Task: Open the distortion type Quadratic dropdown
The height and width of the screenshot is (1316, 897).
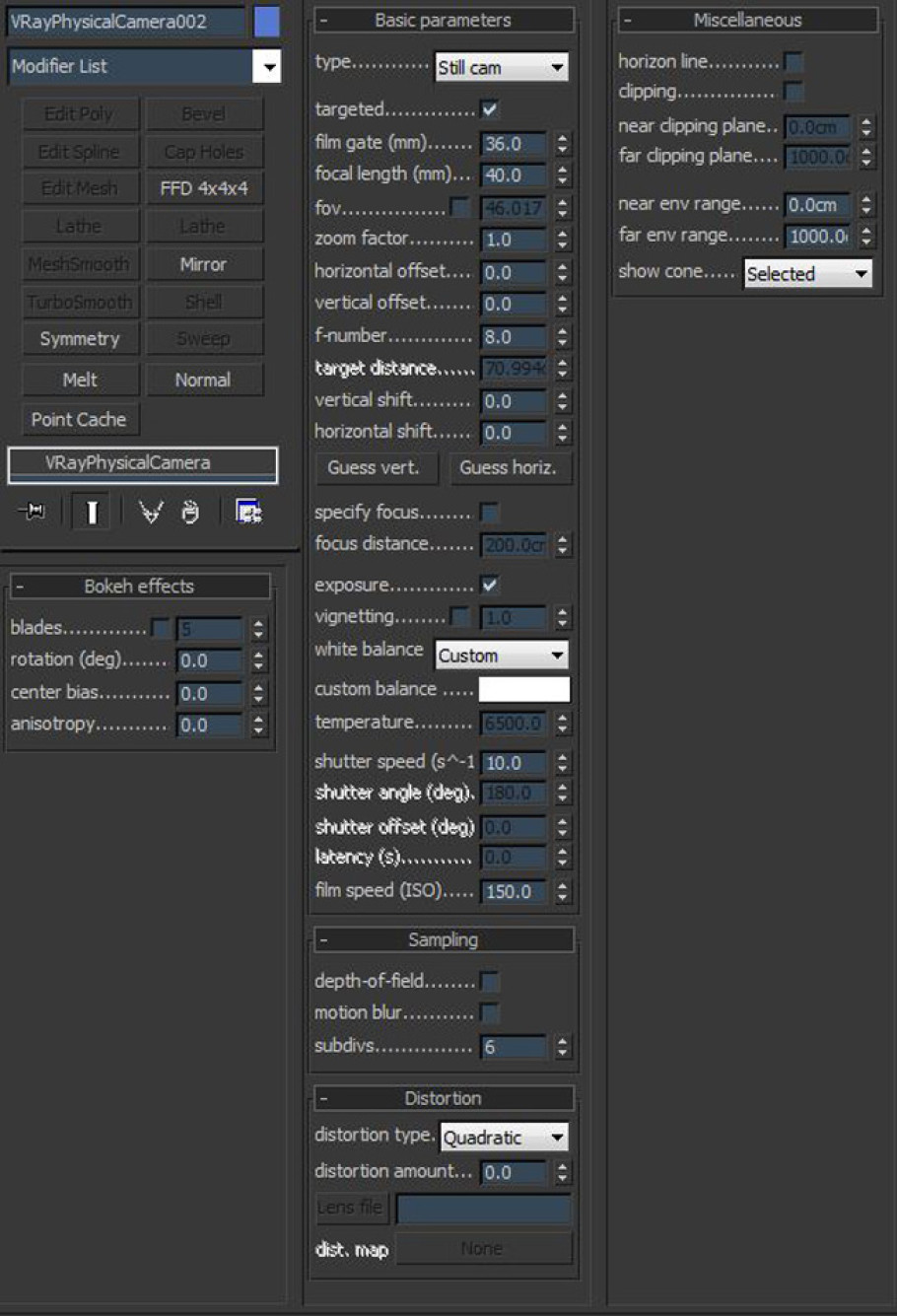Action: (505, 1138)
